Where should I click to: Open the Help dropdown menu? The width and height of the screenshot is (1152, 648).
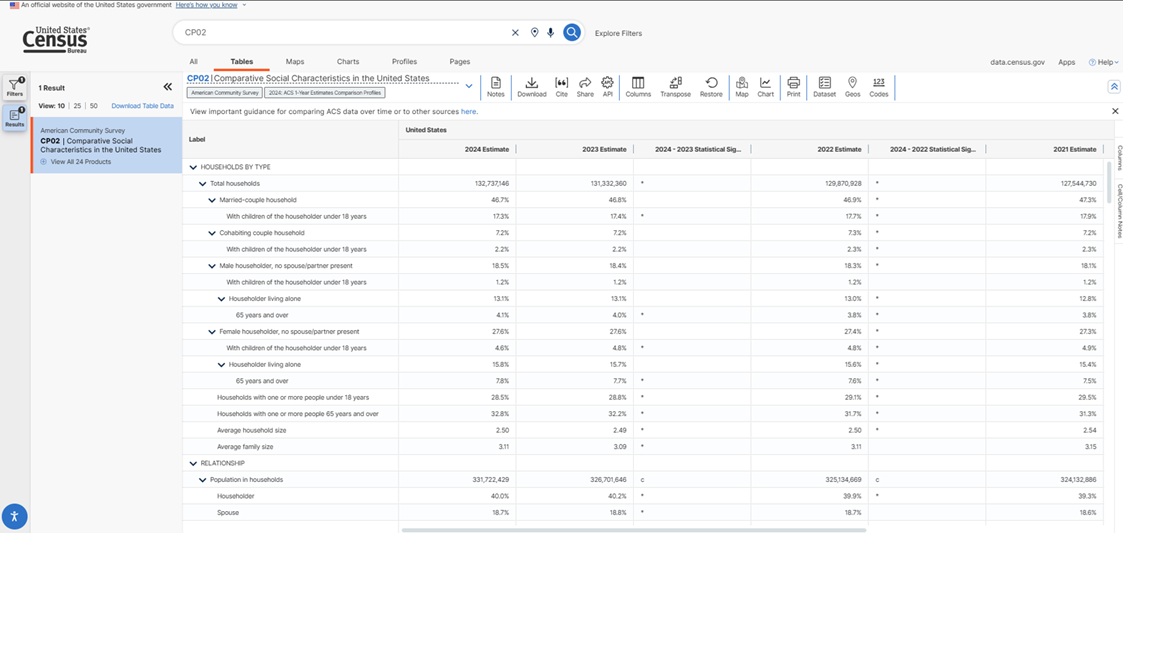(x=1104, y=62)
